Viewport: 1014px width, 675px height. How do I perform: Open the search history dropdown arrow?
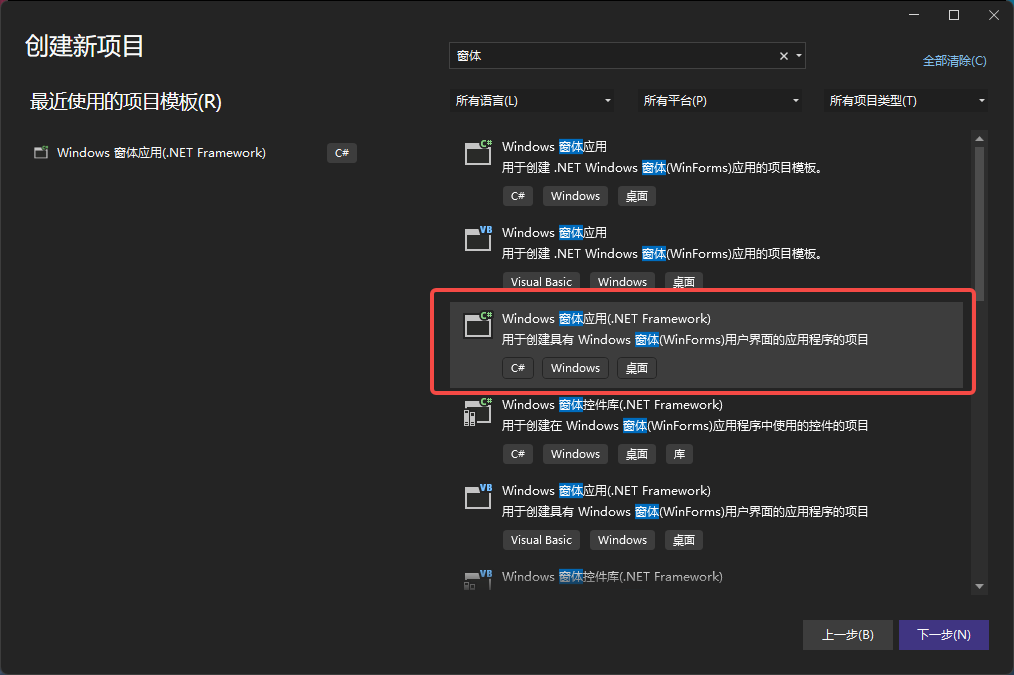[799, 56]
